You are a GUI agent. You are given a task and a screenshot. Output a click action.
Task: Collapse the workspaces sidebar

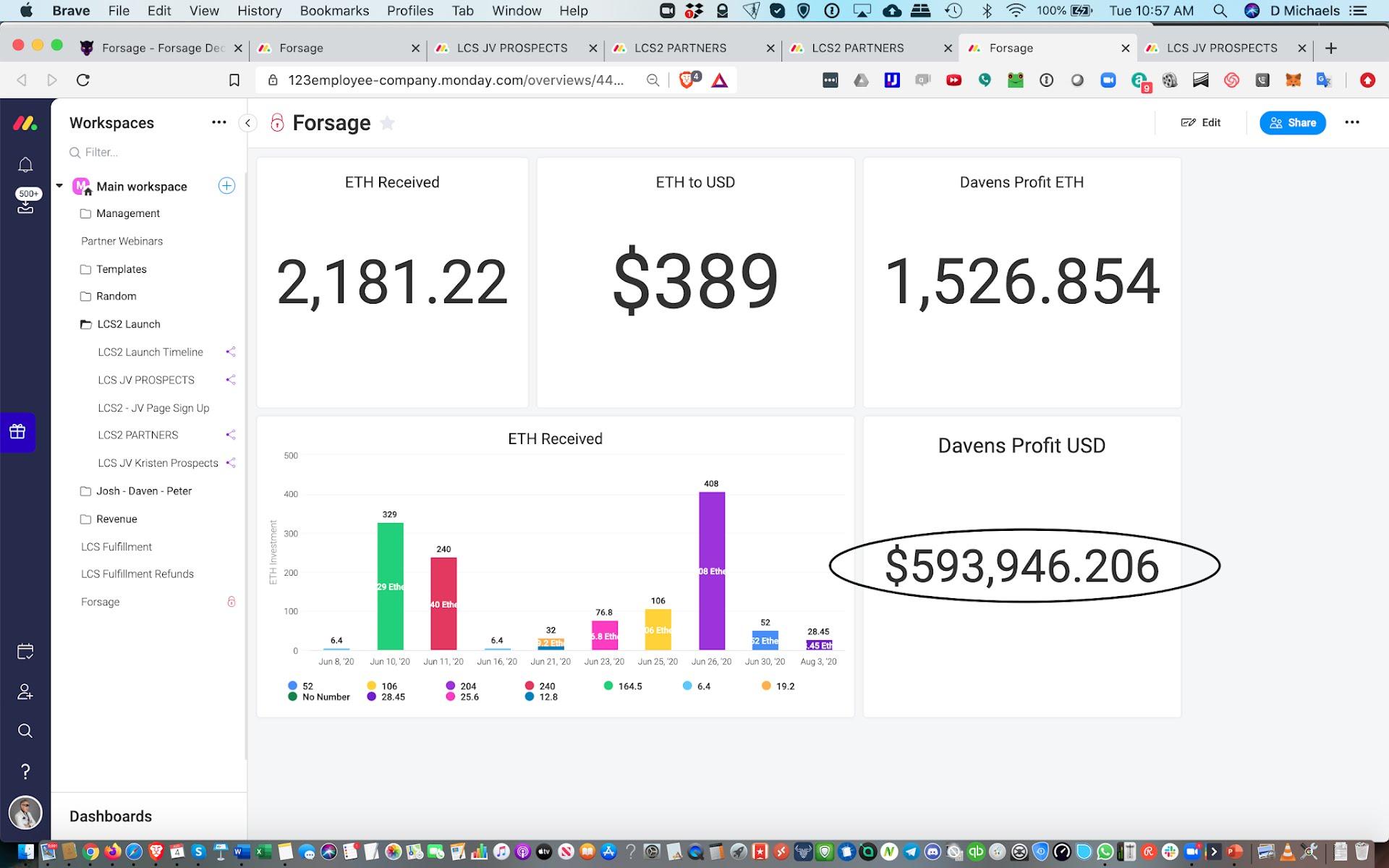[248, 123]
